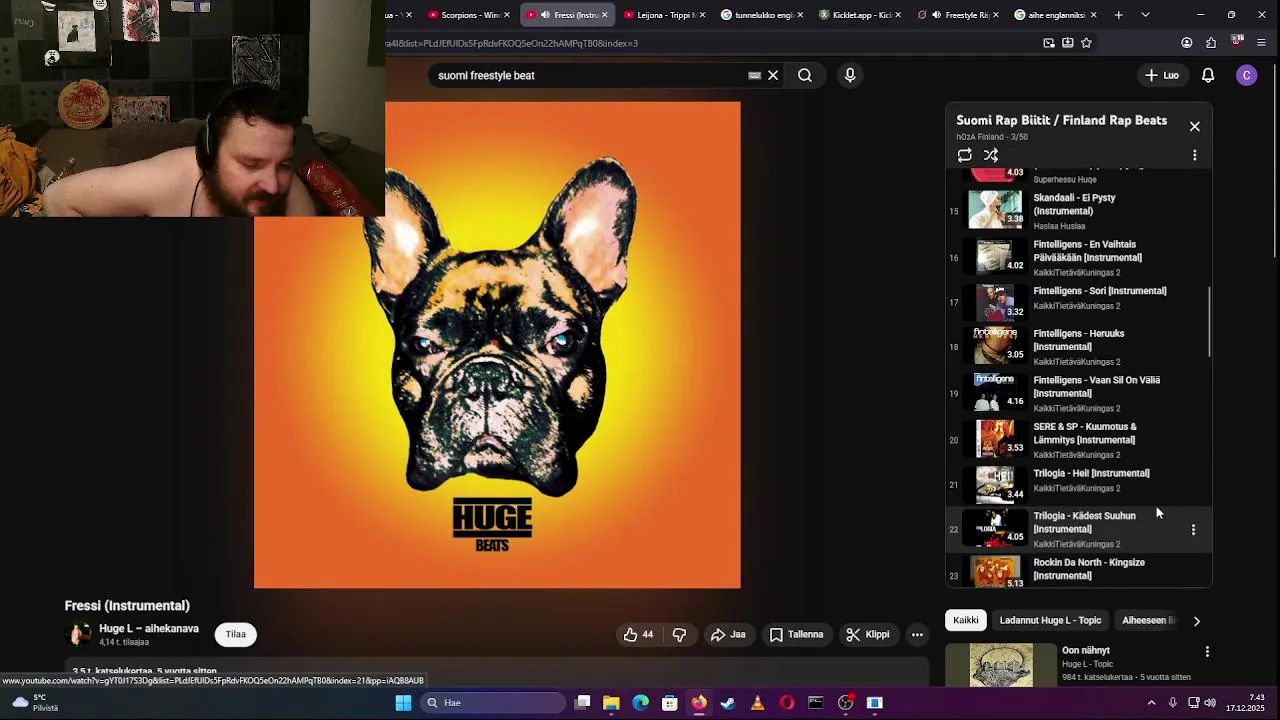Toggle playlist shuffle
This screenshot has height=720, width=1280.
pos(991,155)
